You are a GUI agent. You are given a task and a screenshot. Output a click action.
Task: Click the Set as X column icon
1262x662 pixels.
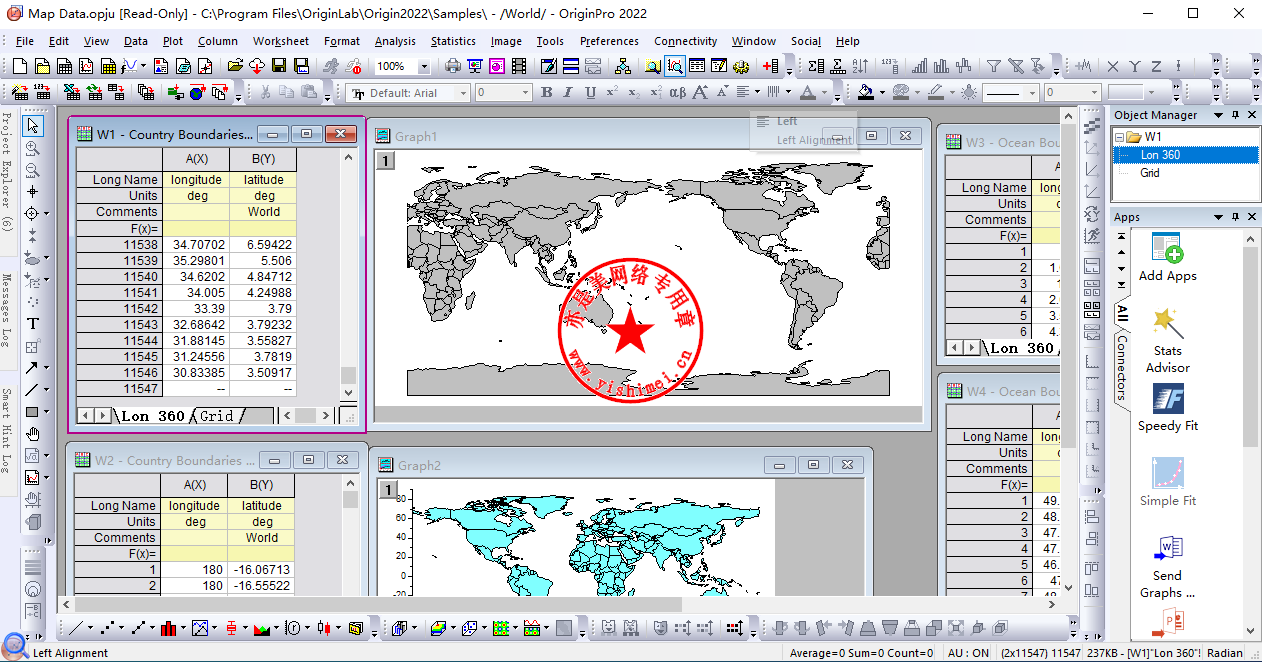tap(1112, 66)
